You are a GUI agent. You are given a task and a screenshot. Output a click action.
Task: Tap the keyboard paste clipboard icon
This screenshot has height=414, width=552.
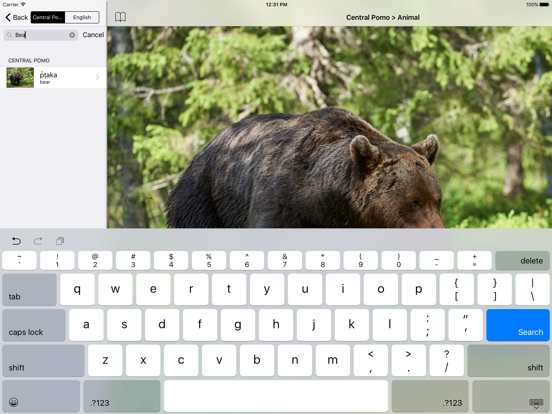[x=60, y=241]
